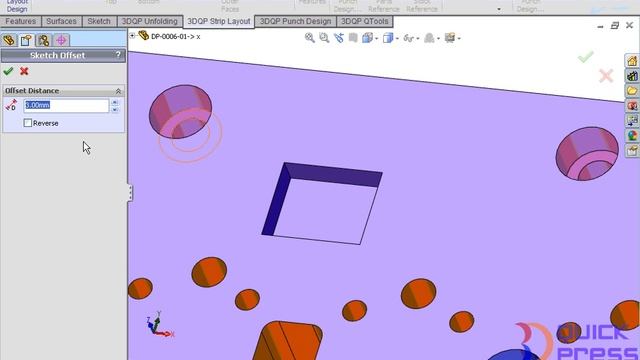Open Hide/Show Items dropdown arrow

pos(418,39)
